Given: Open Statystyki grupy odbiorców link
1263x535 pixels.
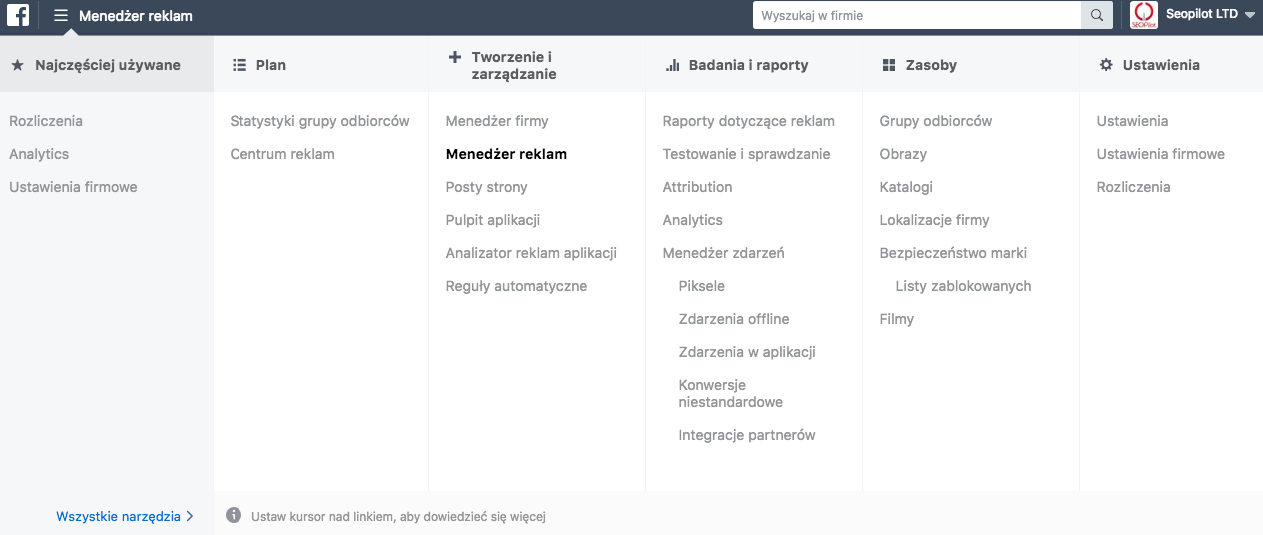Looking at the screenshot, I should pos(320,121).
